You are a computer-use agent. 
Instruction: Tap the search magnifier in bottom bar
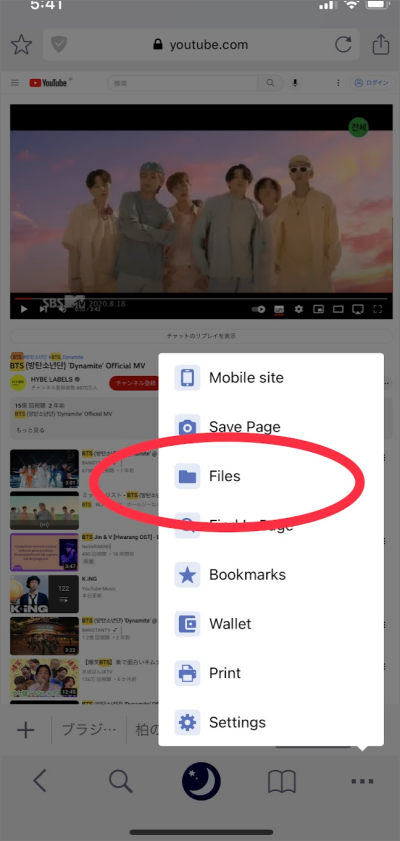tap(121, 782)
